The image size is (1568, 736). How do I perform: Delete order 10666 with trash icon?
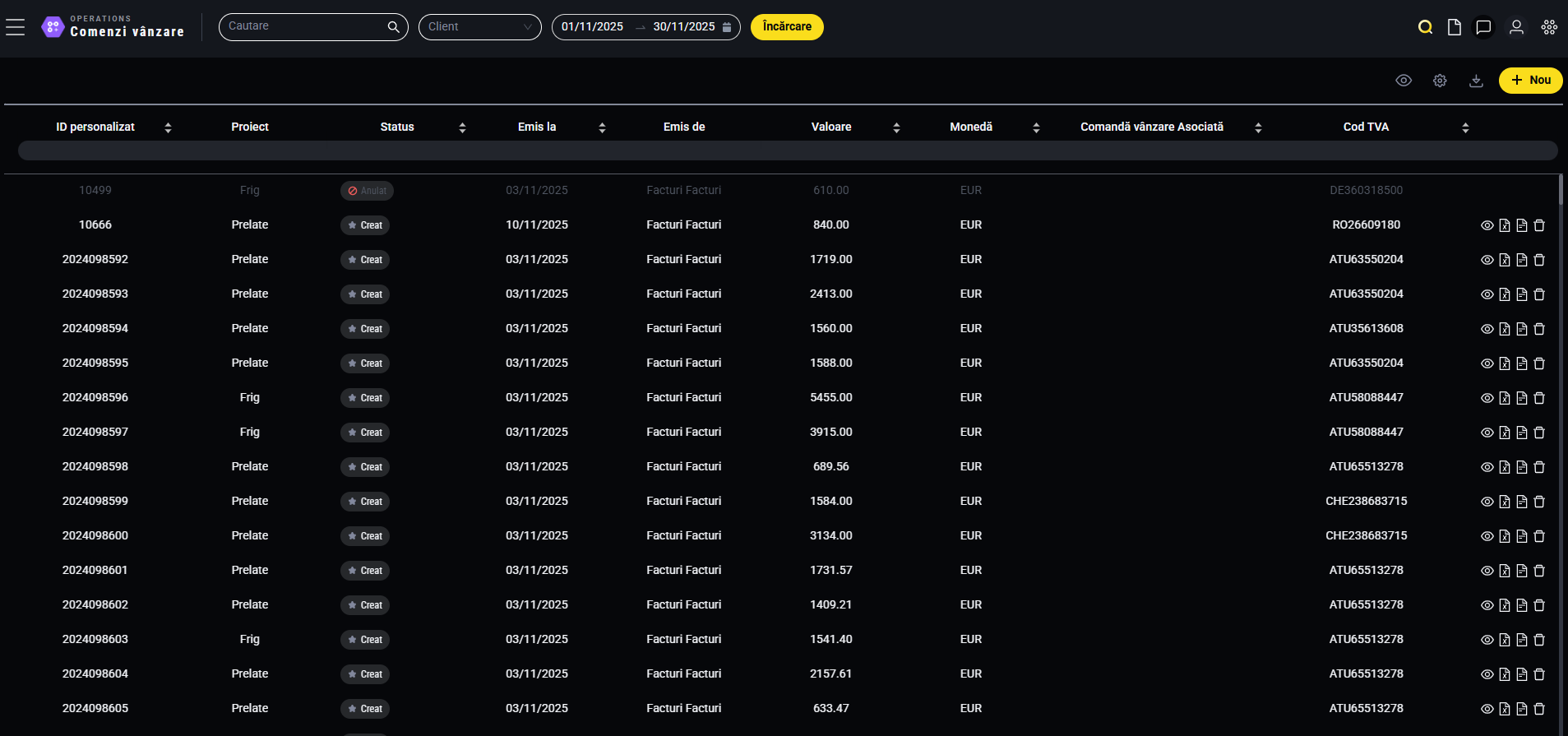(1539, 225)
